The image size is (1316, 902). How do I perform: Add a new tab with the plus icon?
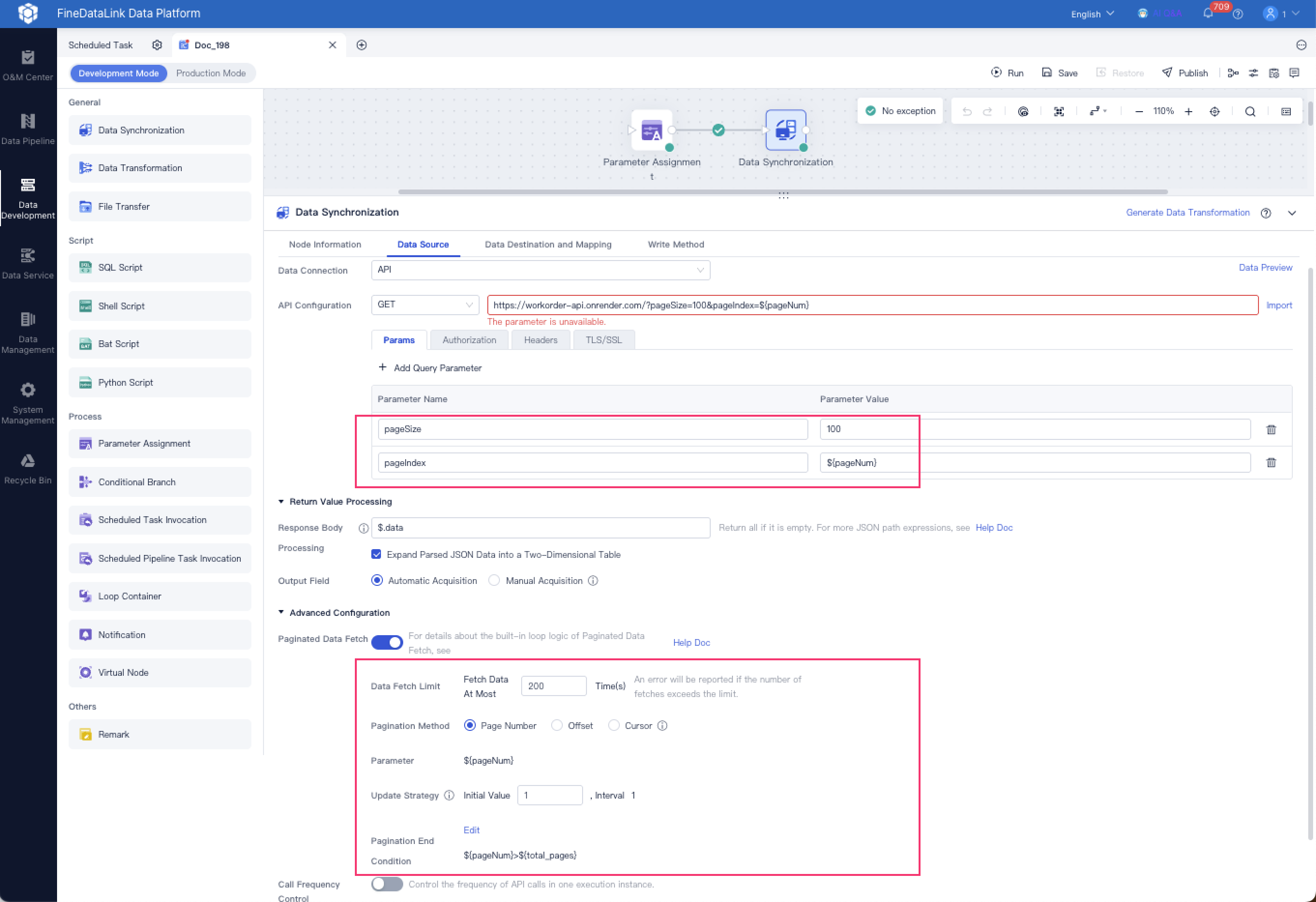pyautogui.click(x=361, y=45)
